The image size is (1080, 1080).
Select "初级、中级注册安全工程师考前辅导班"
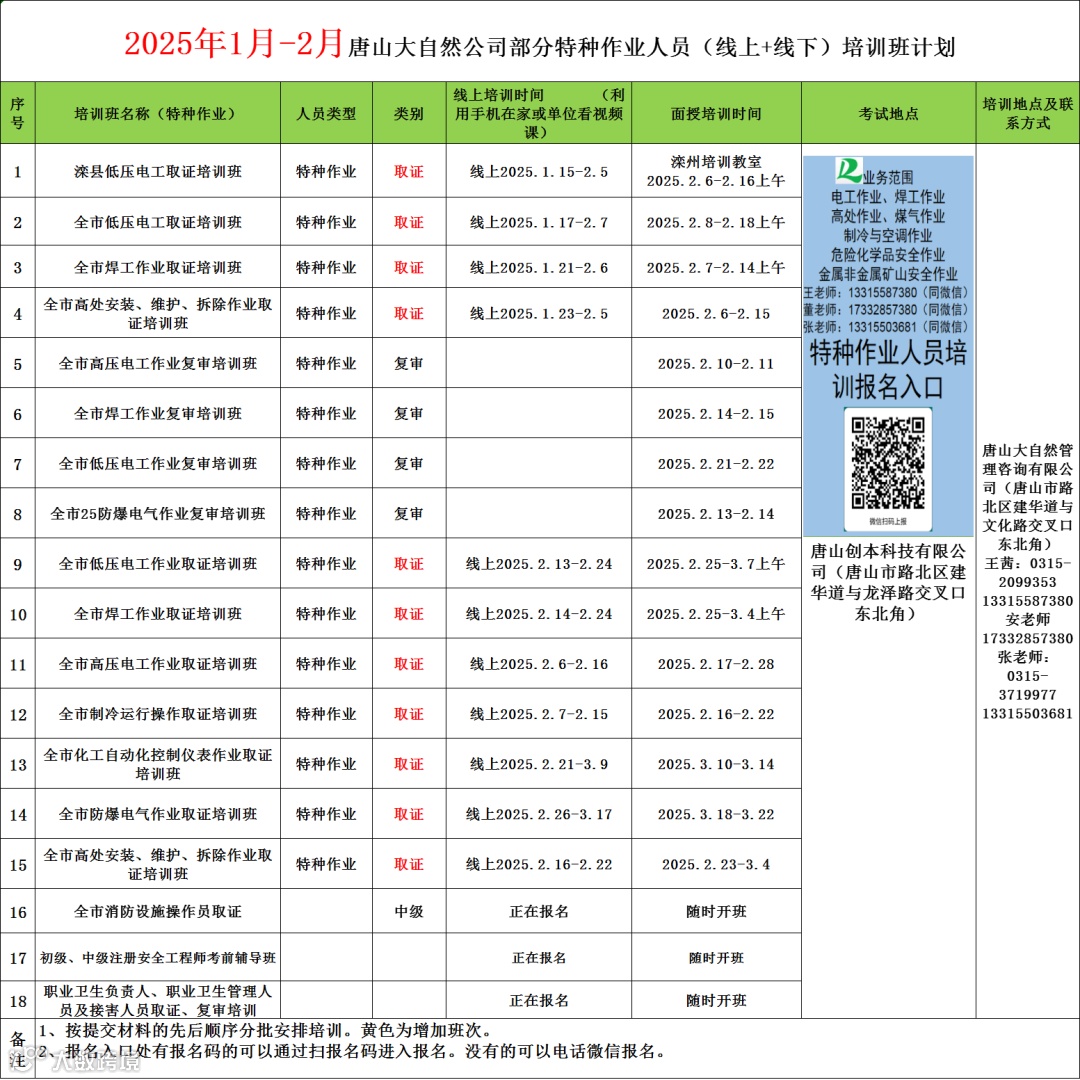tap(158, 957)
